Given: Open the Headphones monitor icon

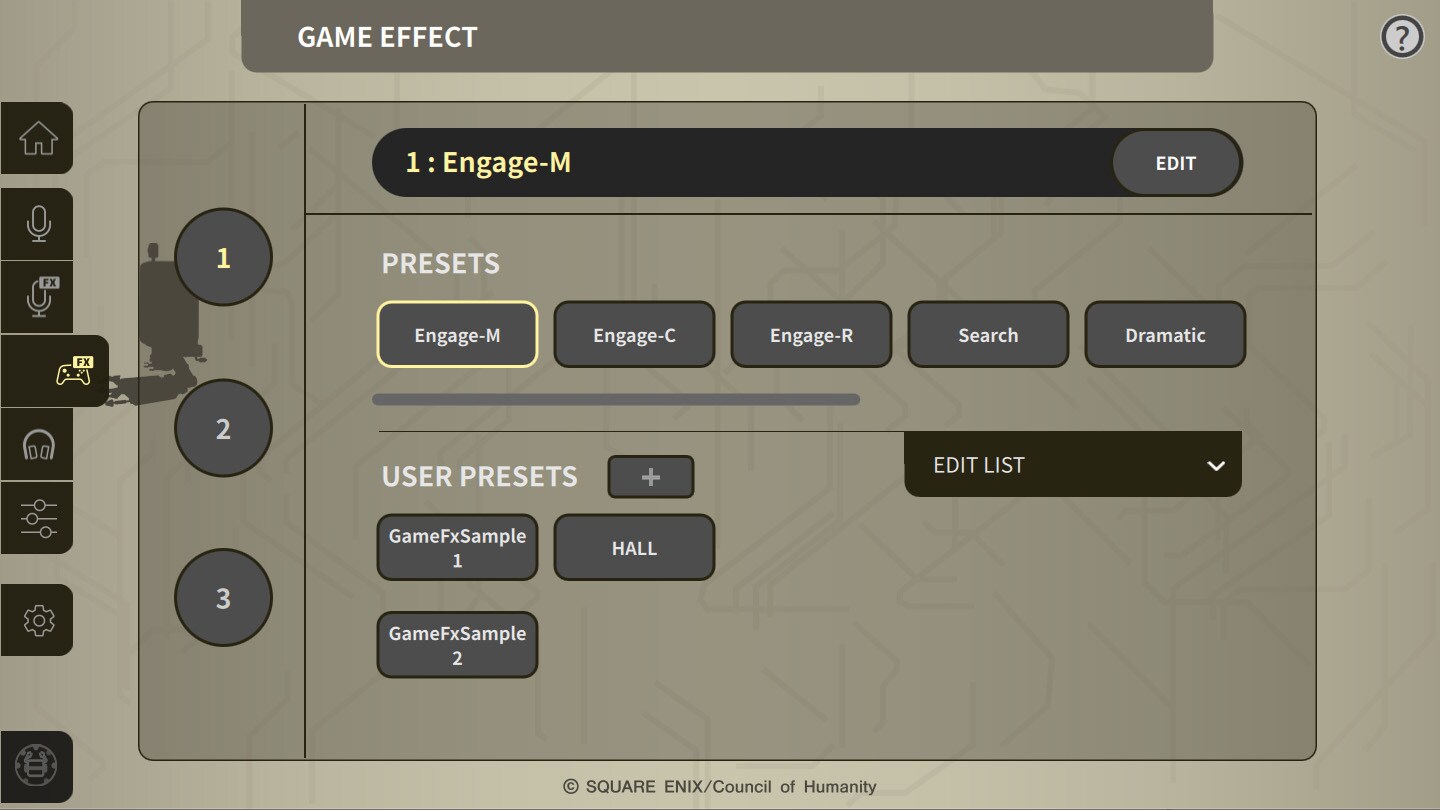Looking at the screenshot, I should (37, 444).
